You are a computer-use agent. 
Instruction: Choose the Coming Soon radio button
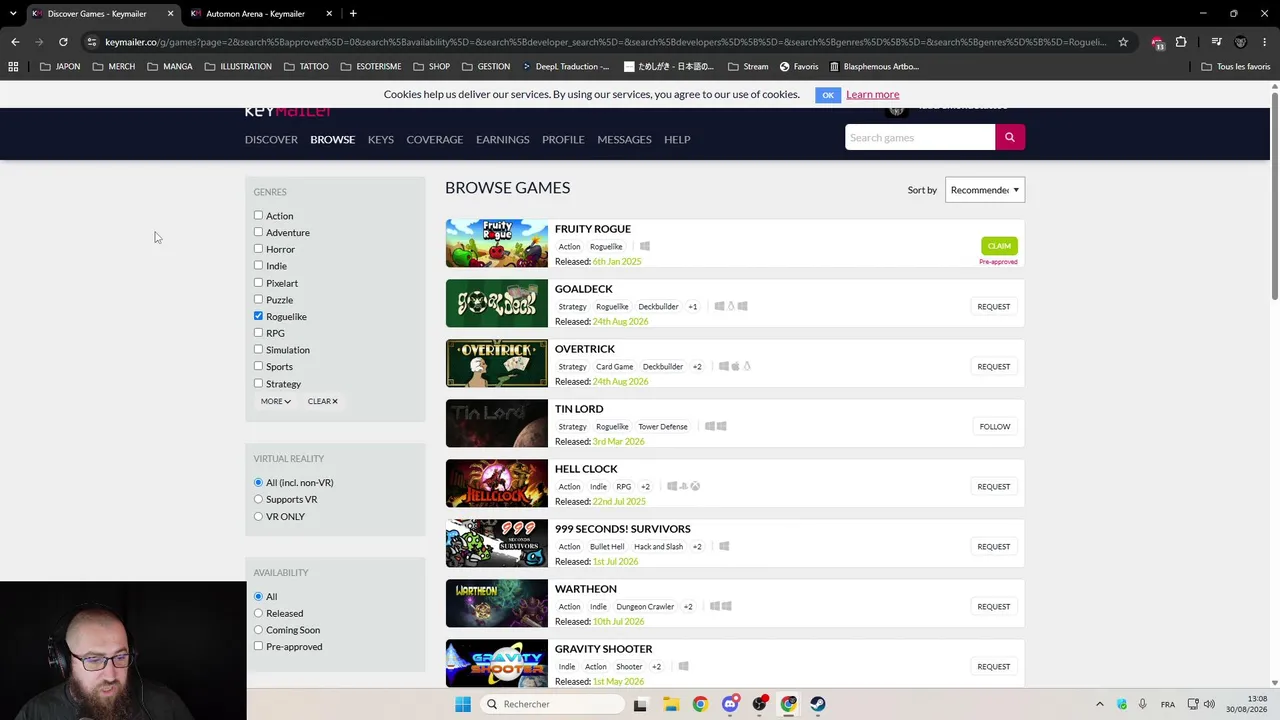258,630
